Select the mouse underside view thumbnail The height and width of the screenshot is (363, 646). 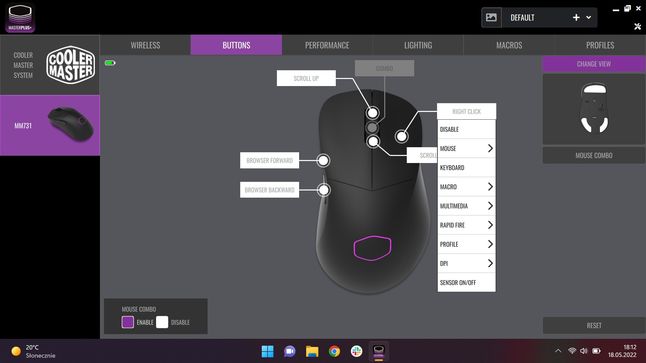coord(594,109)
